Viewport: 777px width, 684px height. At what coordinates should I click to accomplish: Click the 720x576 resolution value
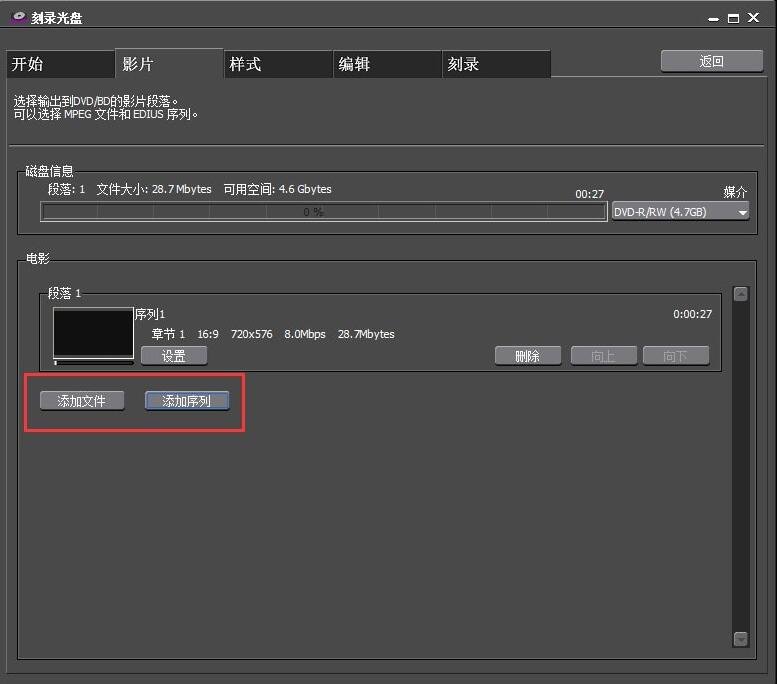click(252, 334)
